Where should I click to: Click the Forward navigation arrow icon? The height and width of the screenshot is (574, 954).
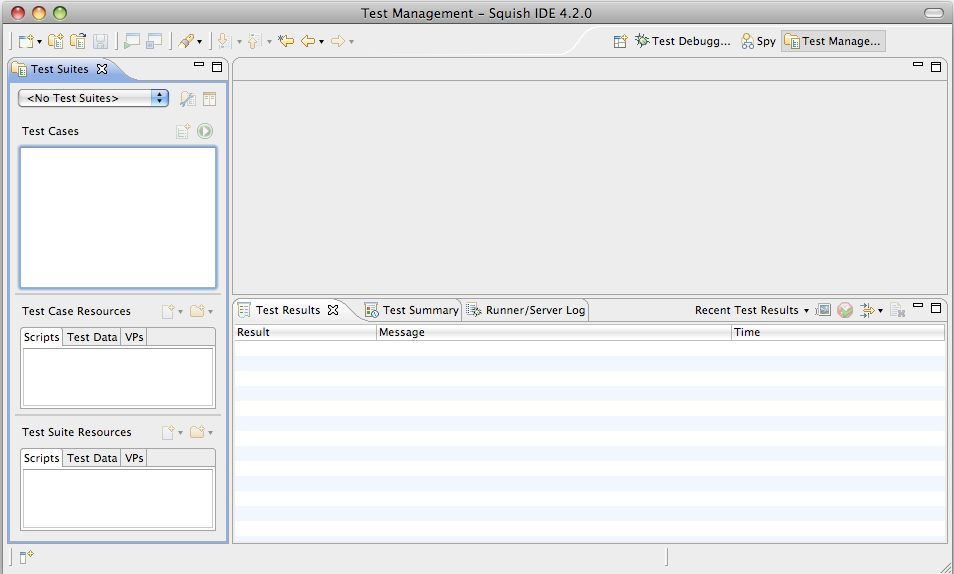tap(338, 41)
